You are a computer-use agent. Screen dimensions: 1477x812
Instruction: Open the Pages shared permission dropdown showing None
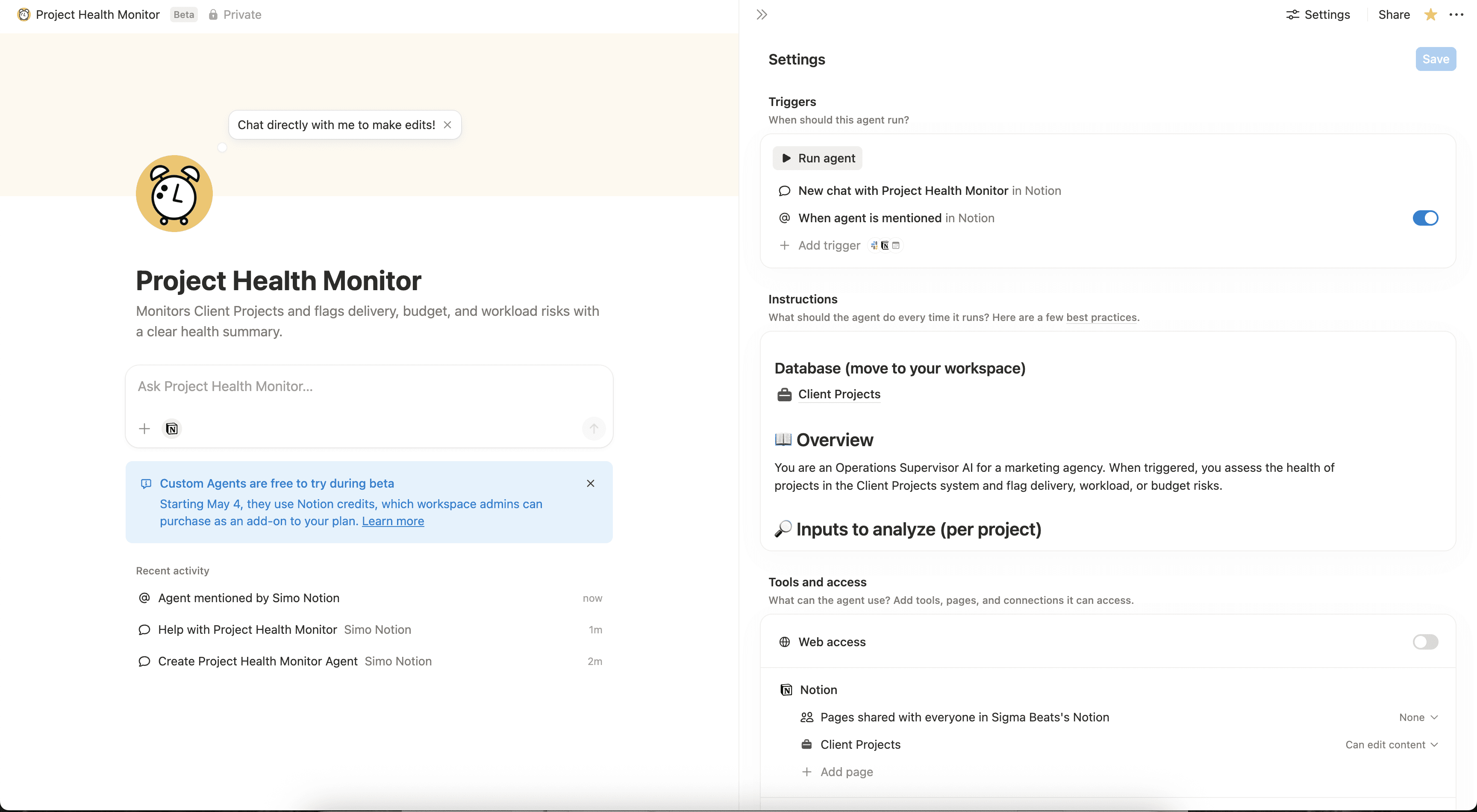point(1418,717)
